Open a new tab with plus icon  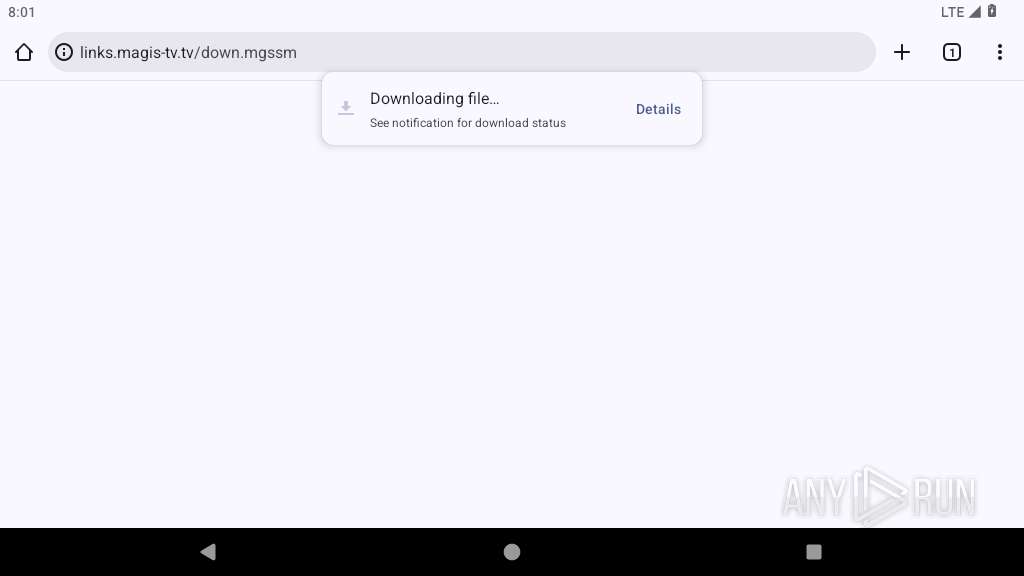901,52
